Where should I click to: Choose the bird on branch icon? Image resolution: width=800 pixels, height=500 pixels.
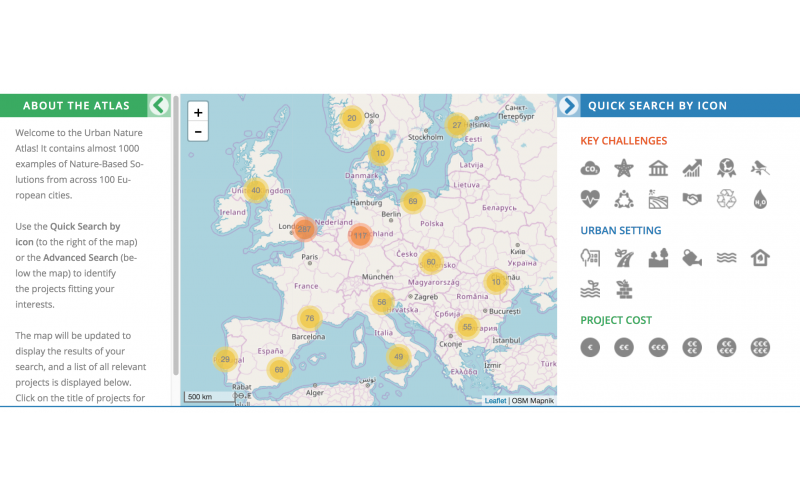click(761, 169)
